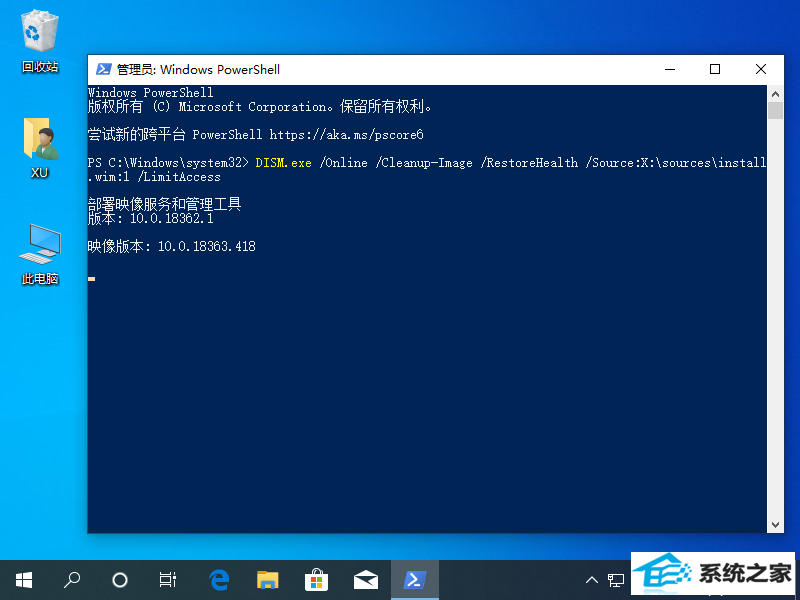Click the /RestoreHealth parameter text
This screenshot has height=600, width=800.
(x=529, y=163)
